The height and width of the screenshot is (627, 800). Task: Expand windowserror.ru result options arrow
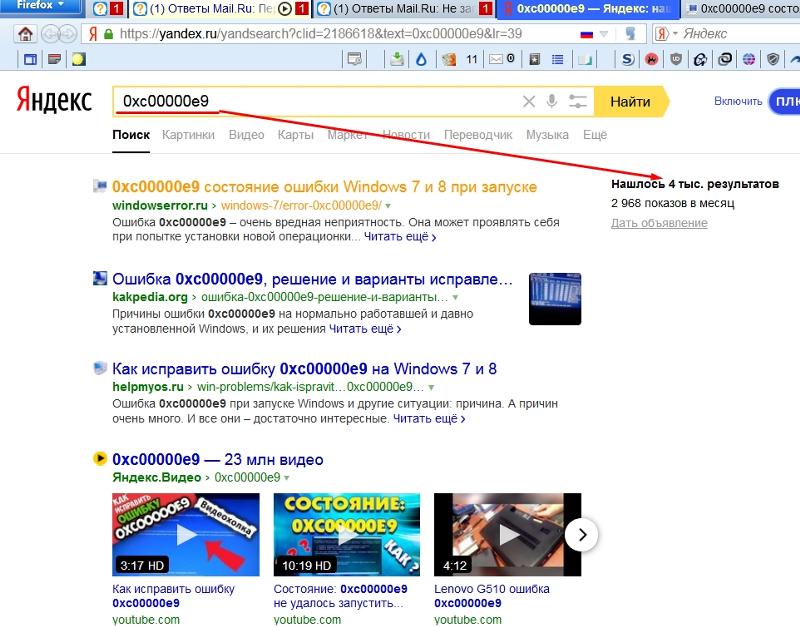388,206
